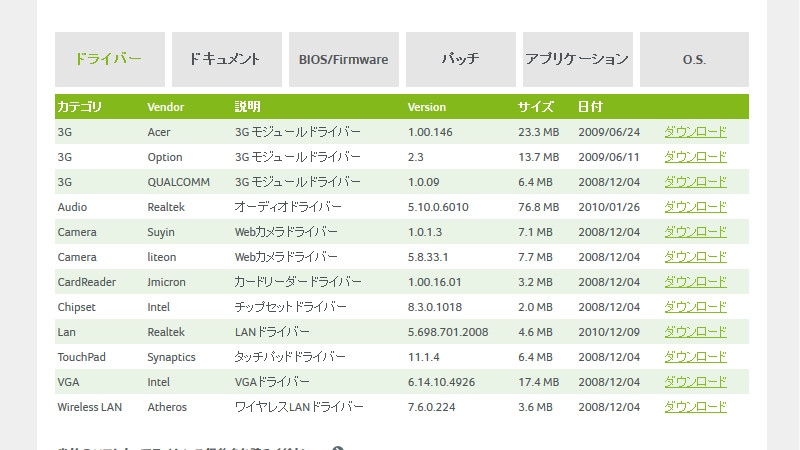Click the 説明 column header
Image resolution: width=800 pixels, height=450 pixels.
click(247, 107)
